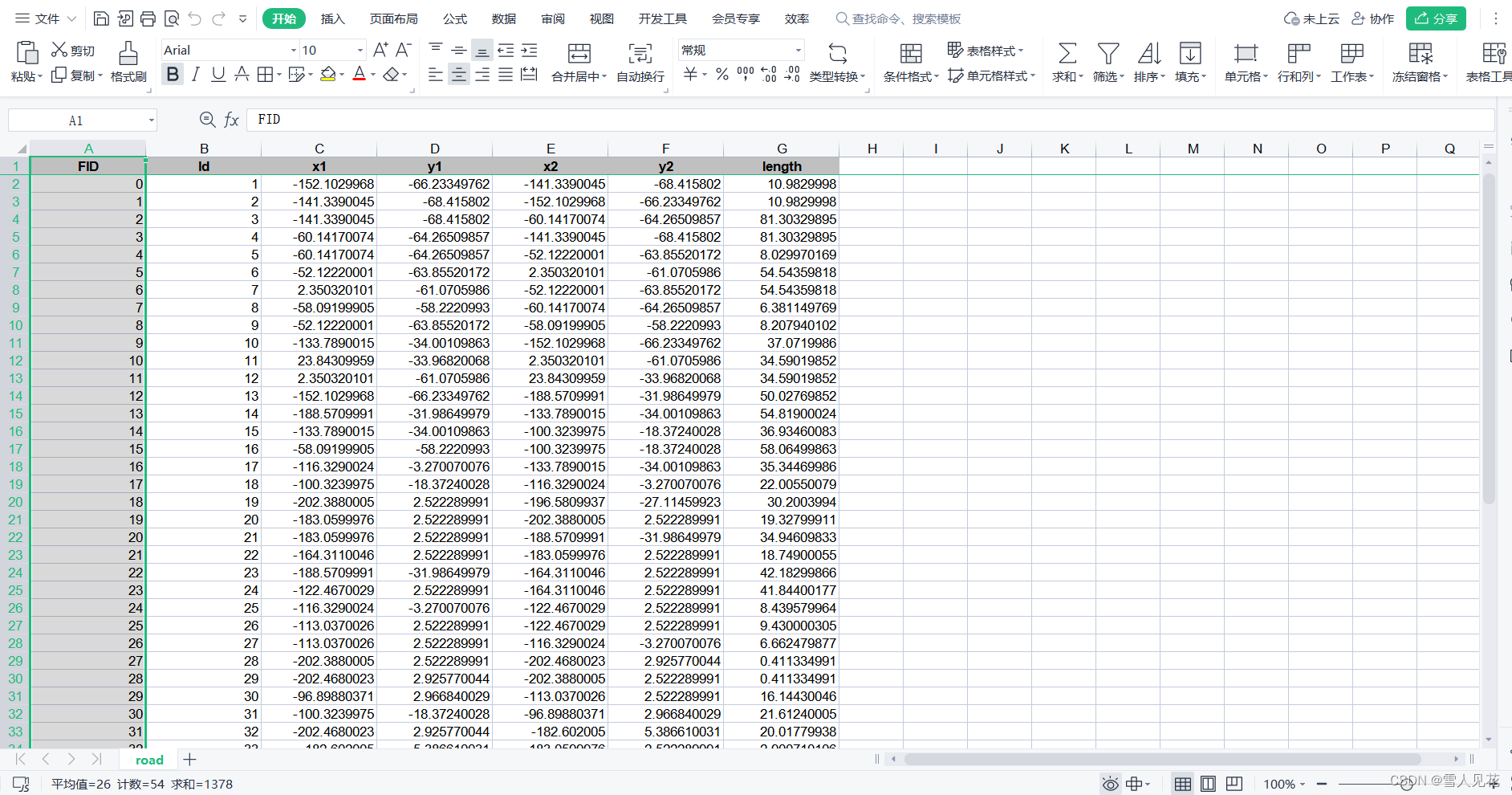Toggle Underline formatting
This screenshot has height=795, width=1512.
pos(218,75)
